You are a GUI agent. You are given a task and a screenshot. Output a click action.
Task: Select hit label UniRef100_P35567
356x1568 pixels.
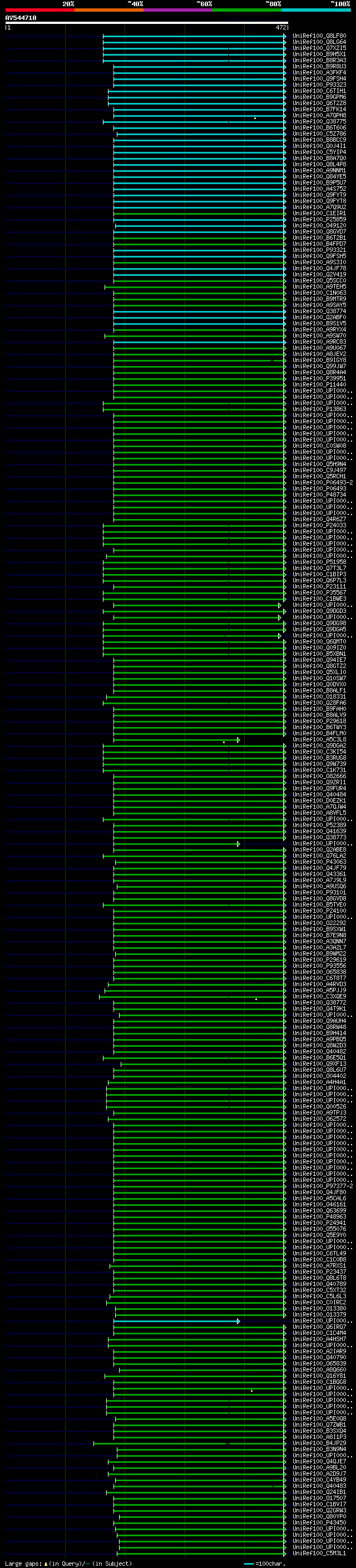pos(319,592)
